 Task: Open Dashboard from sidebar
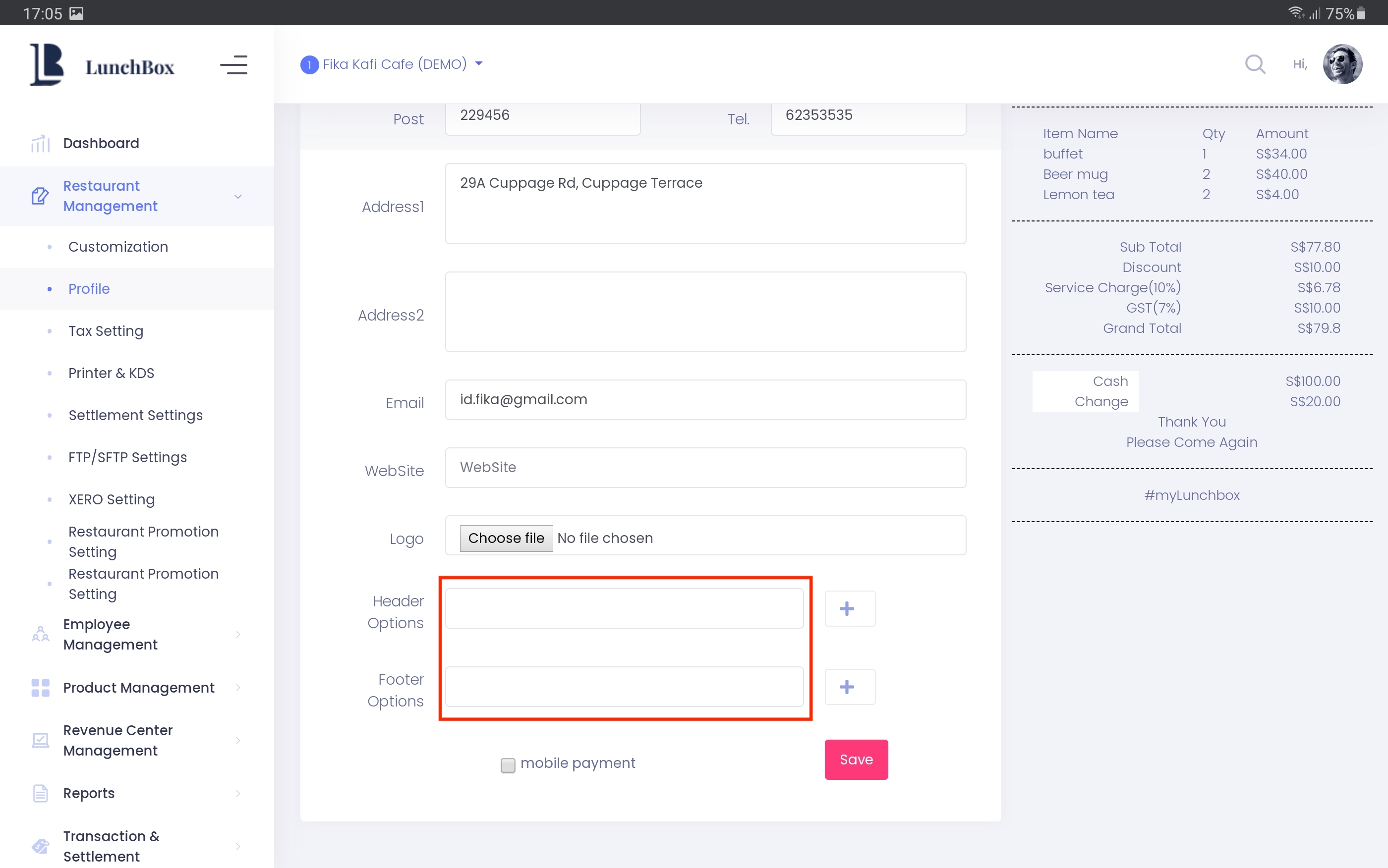tap(101, 143)
